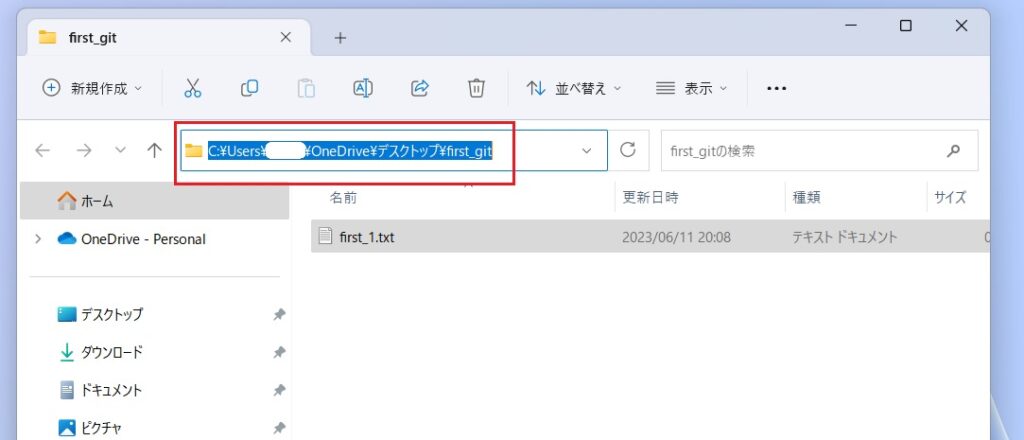Add a new tab

[x=340, y=38]
